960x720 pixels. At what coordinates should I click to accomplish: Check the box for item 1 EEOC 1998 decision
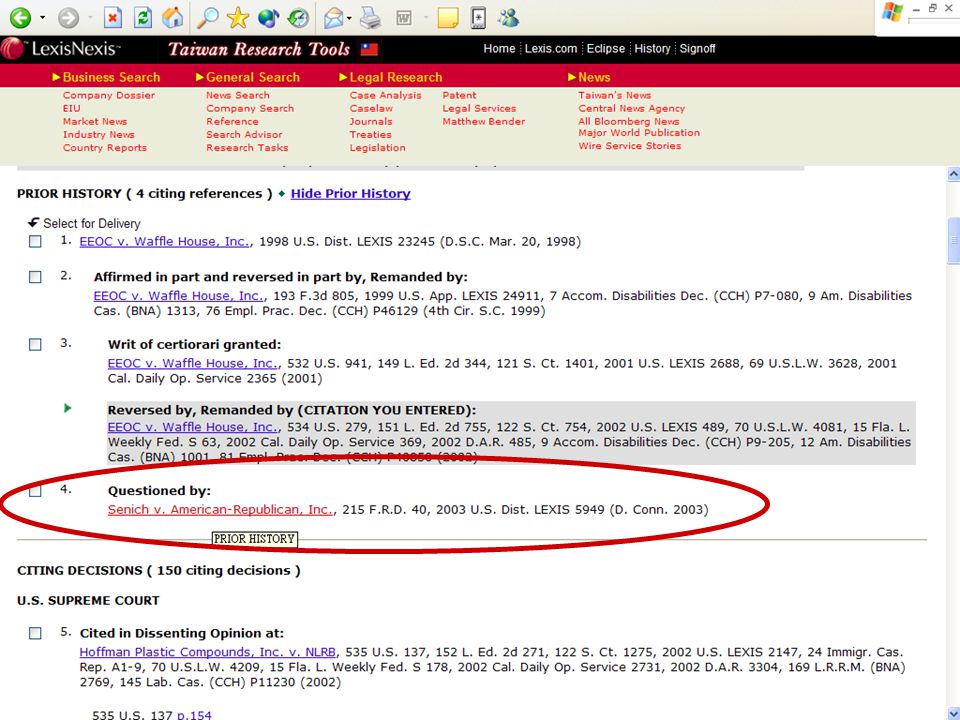click(x=36, y=242)
